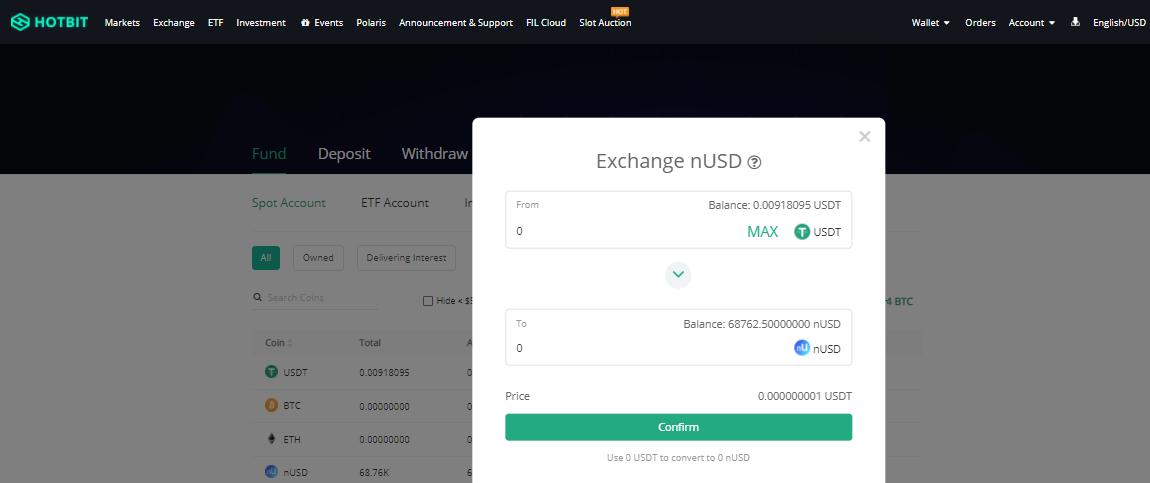Click the ETH icon in coin table

click(271, 439)
